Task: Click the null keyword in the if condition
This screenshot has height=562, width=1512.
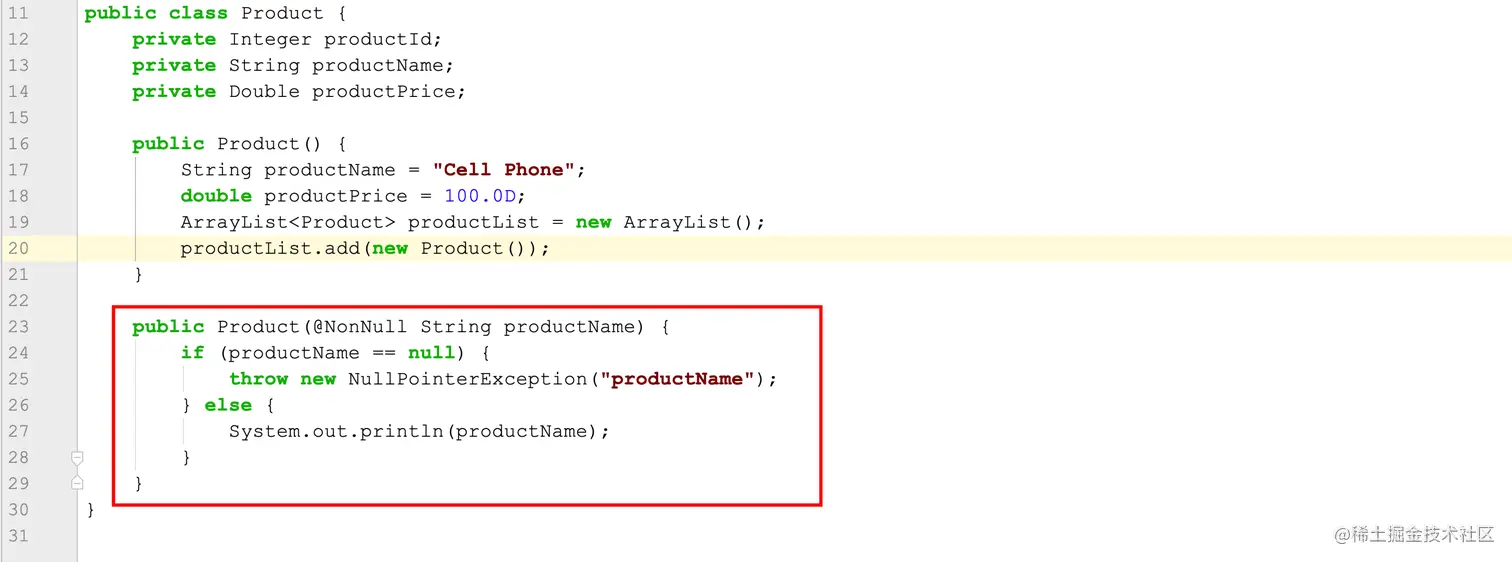Action: [432, 353]
